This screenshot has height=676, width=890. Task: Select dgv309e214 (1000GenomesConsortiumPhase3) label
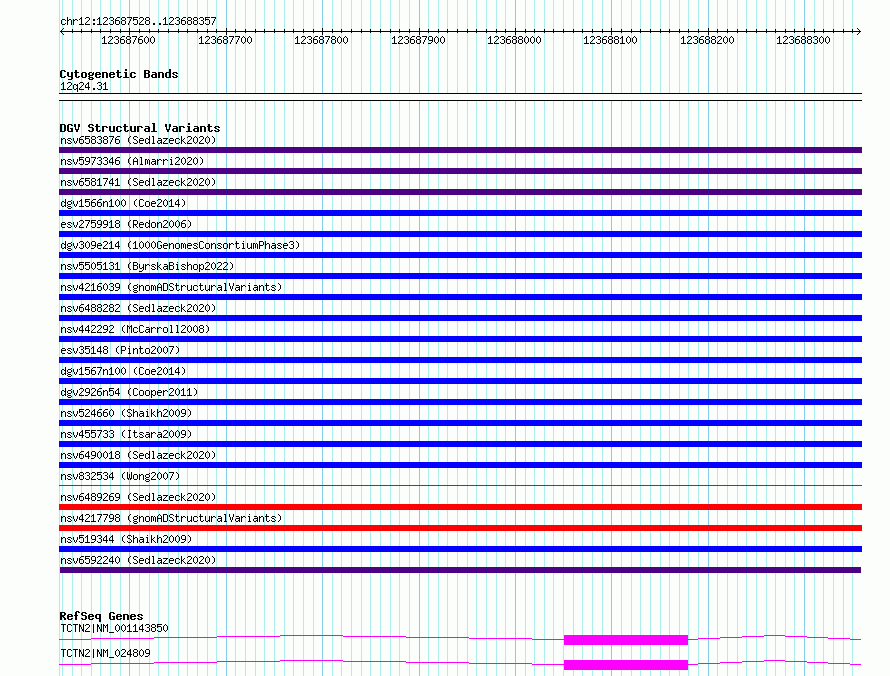tap(180, 245)
